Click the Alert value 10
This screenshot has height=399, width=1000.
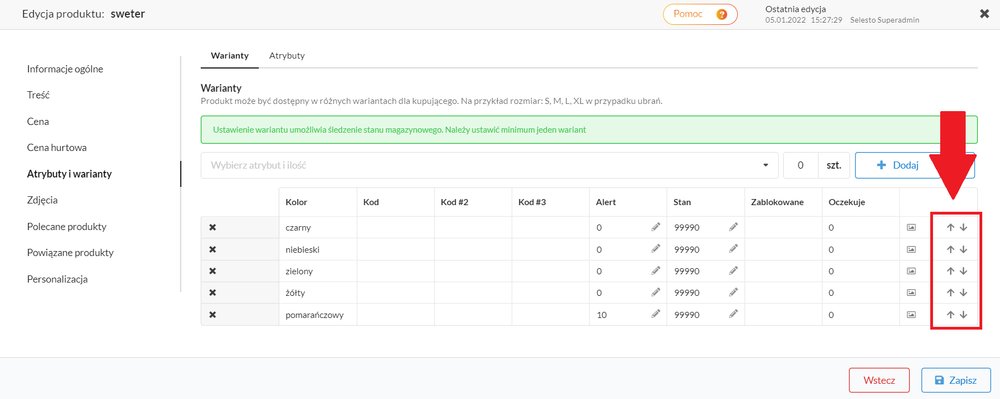601,315
